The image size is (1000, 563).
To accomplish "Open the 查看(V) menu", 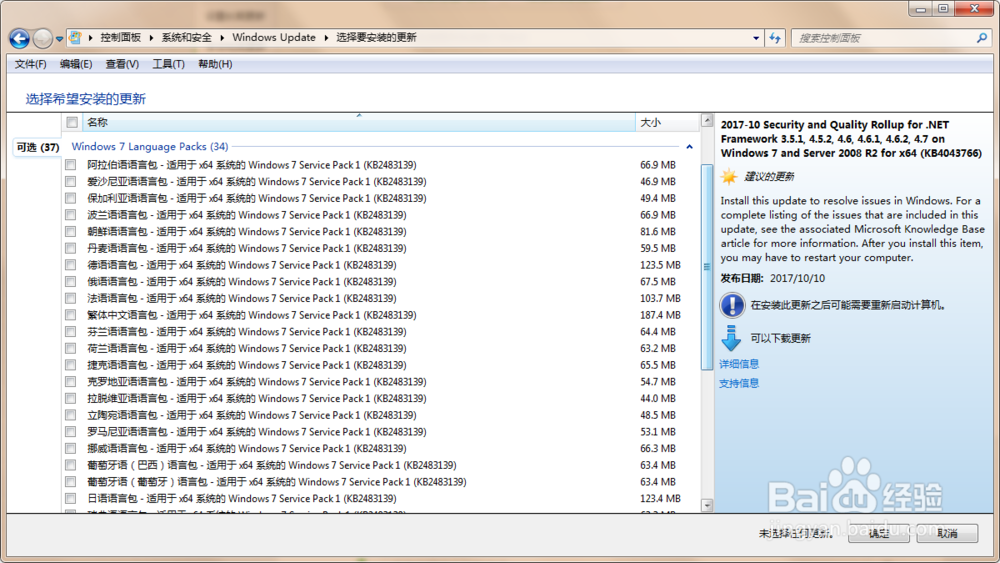I will click(122, 64).
